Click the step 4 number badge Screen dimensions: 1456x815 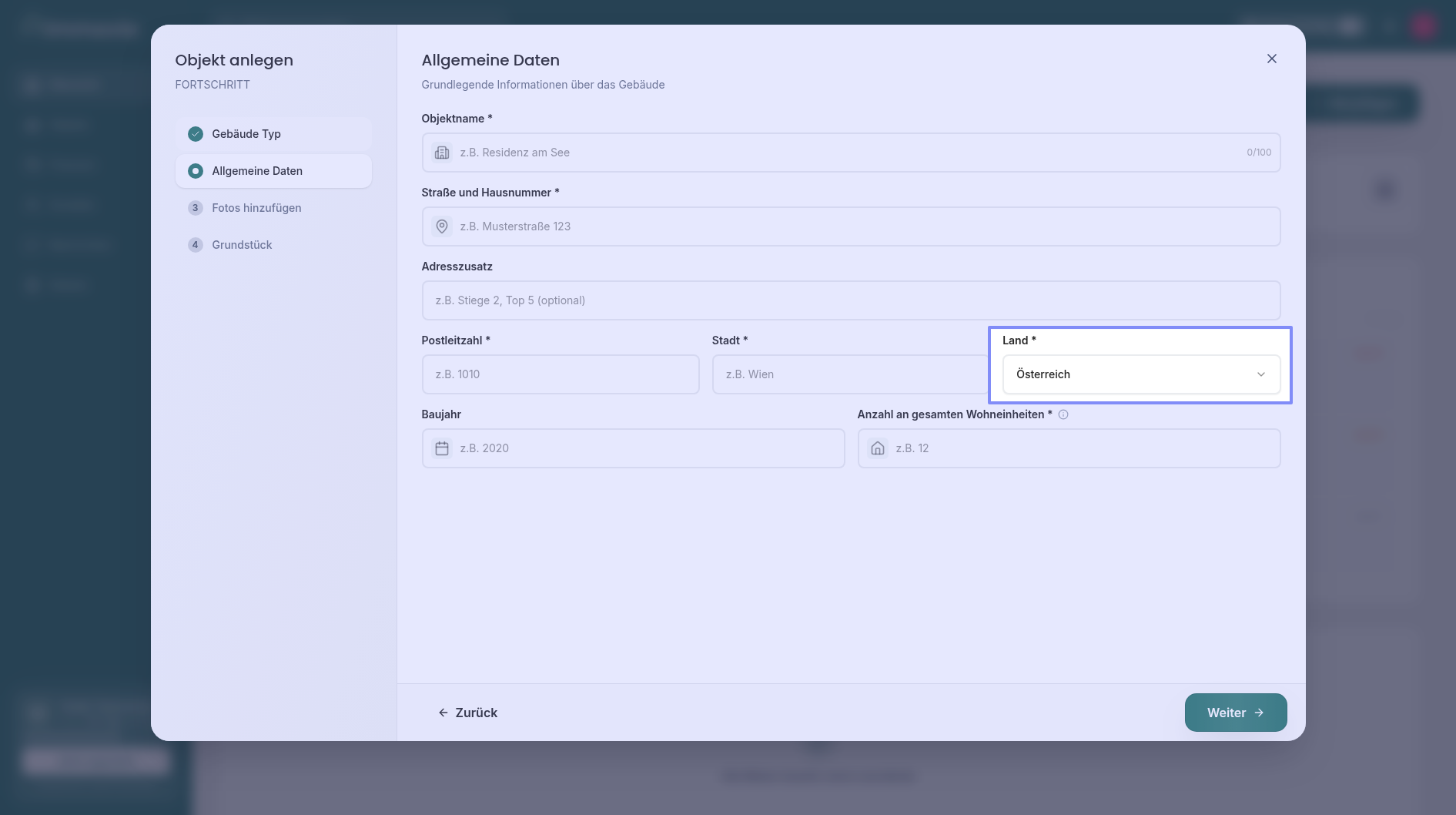pyautogui.click(x=196, y=245)
